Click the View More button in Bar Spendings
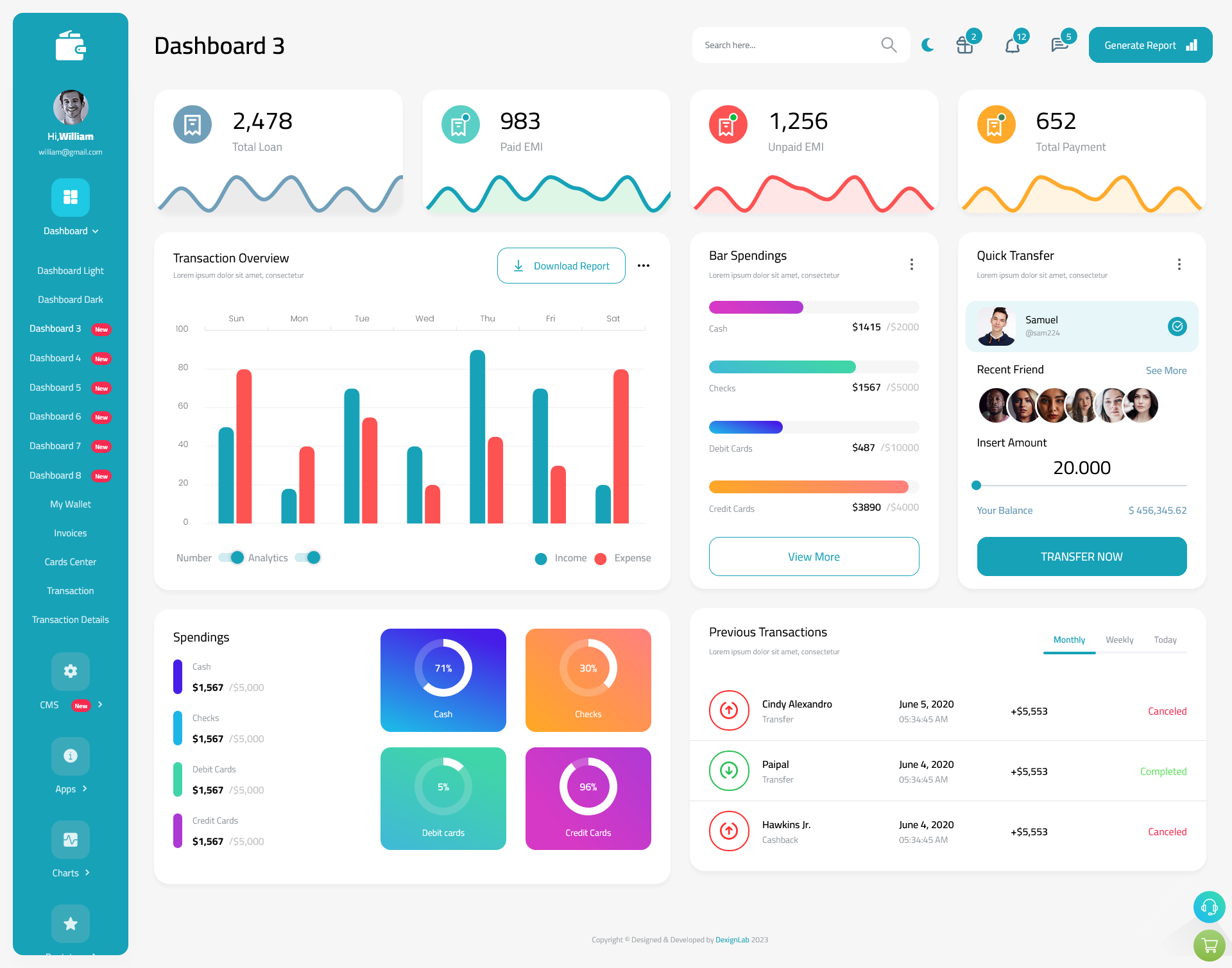 (814, 556)
